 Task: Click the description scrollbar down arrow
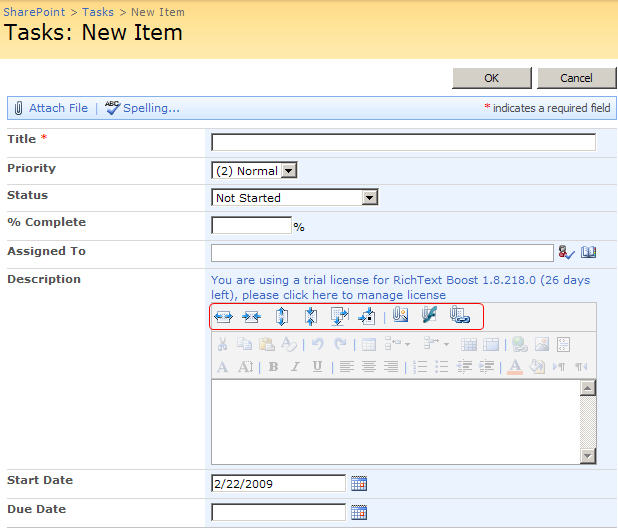point(588,456)
